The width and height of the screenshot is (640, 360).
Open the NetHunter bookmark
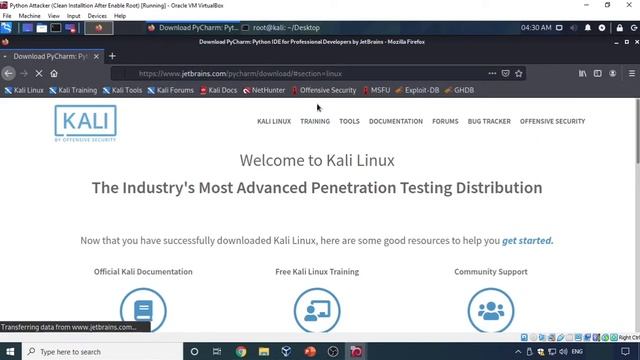click(x=264, y=90)
